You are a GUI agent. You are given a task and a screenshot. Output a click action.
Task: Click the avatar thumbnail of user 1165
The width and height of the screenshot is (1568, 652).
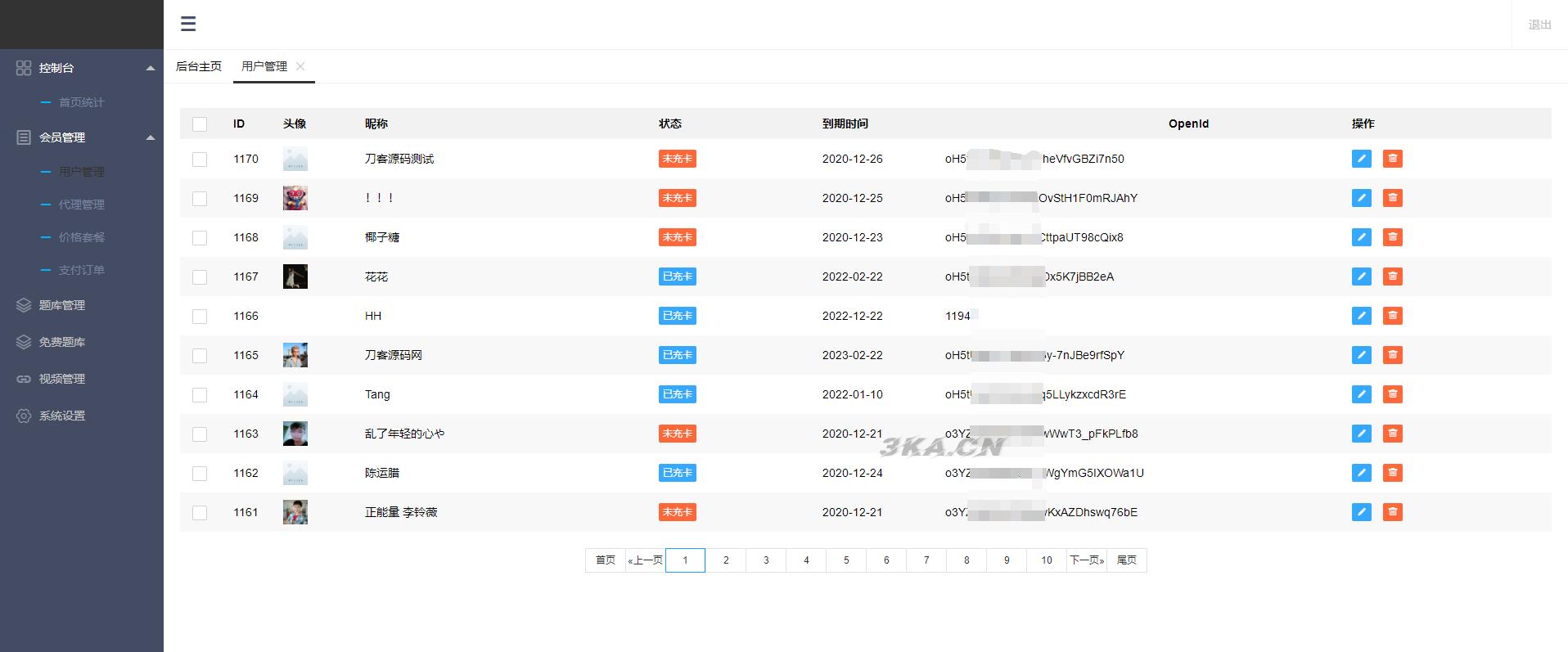tap(295, 355)
